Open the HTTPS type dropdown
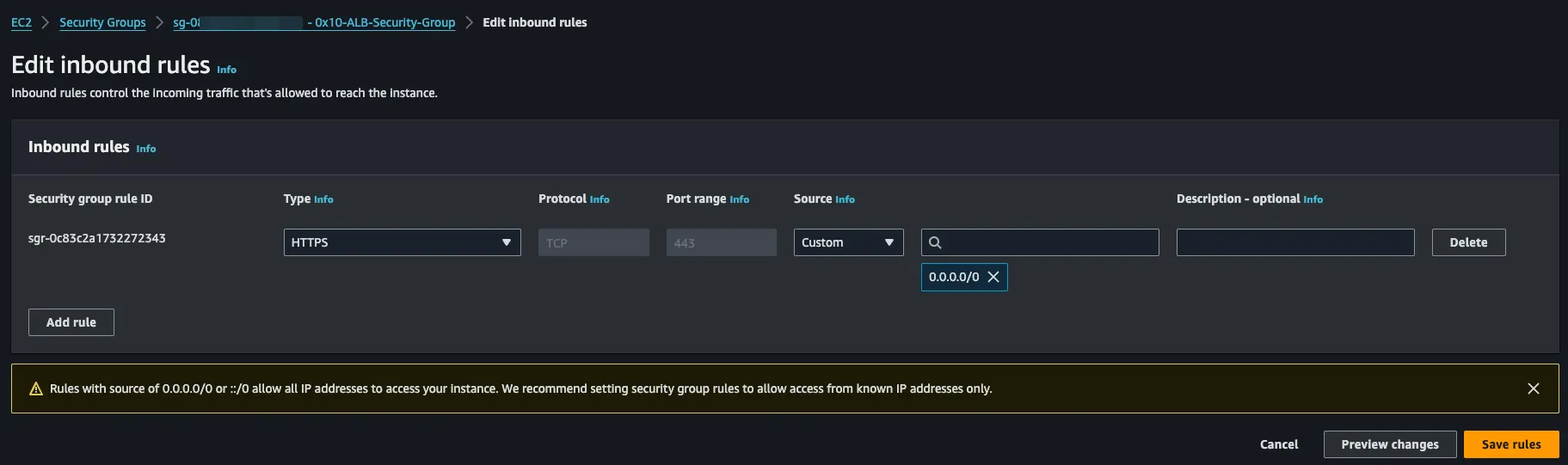The width and height of the screenshot is (1568, 465). (402, 242)
